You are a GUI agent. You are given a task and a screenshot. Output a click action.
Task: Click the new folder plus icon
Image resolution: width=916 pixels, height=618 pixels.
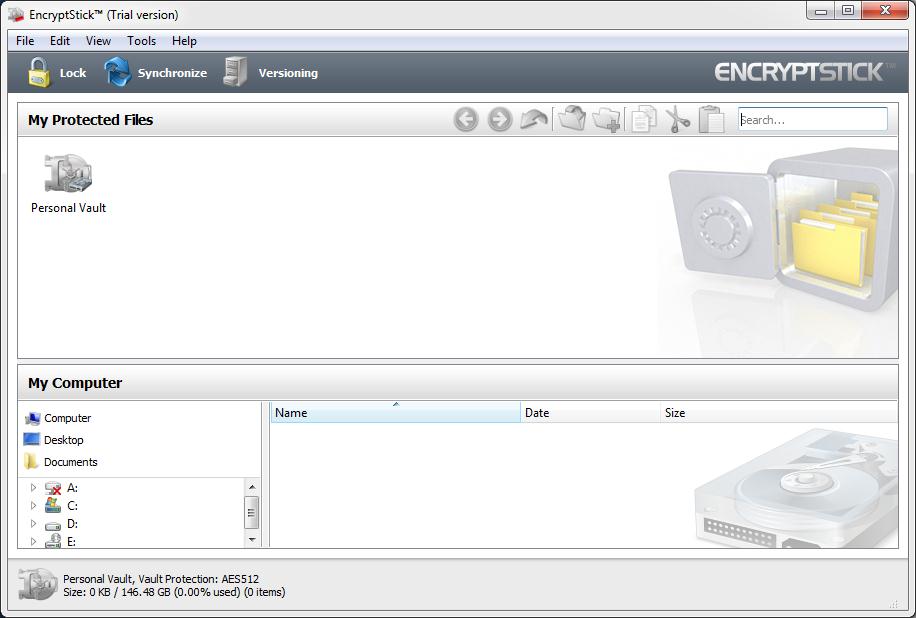[x=606, y=119]
